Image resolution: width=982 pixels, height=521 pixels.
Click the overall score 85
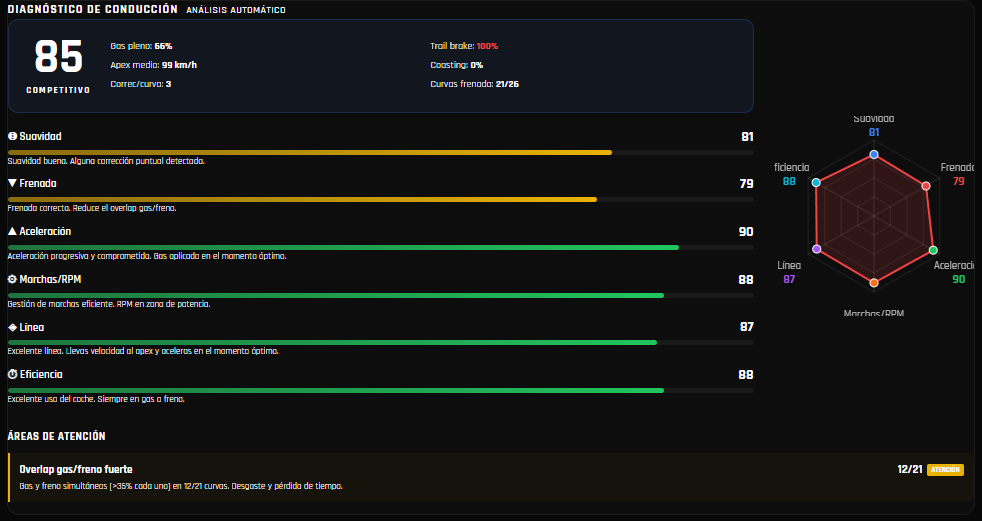pos(58,57)
